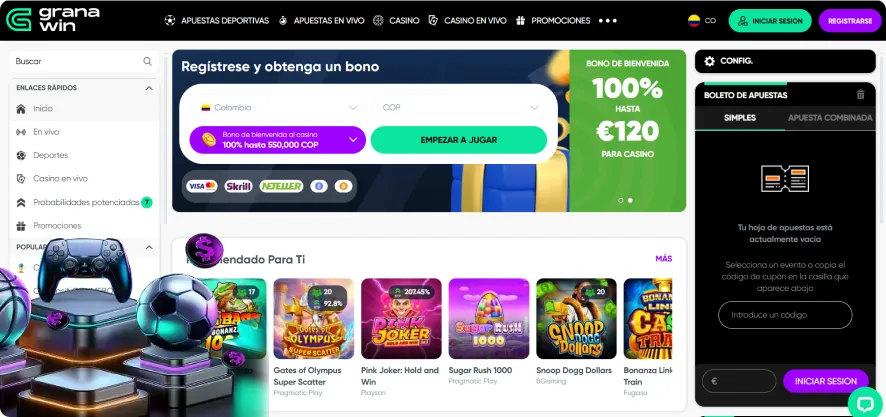Click the Registrarse button
This screenshot has width=886, height=417.
point(850,21)
